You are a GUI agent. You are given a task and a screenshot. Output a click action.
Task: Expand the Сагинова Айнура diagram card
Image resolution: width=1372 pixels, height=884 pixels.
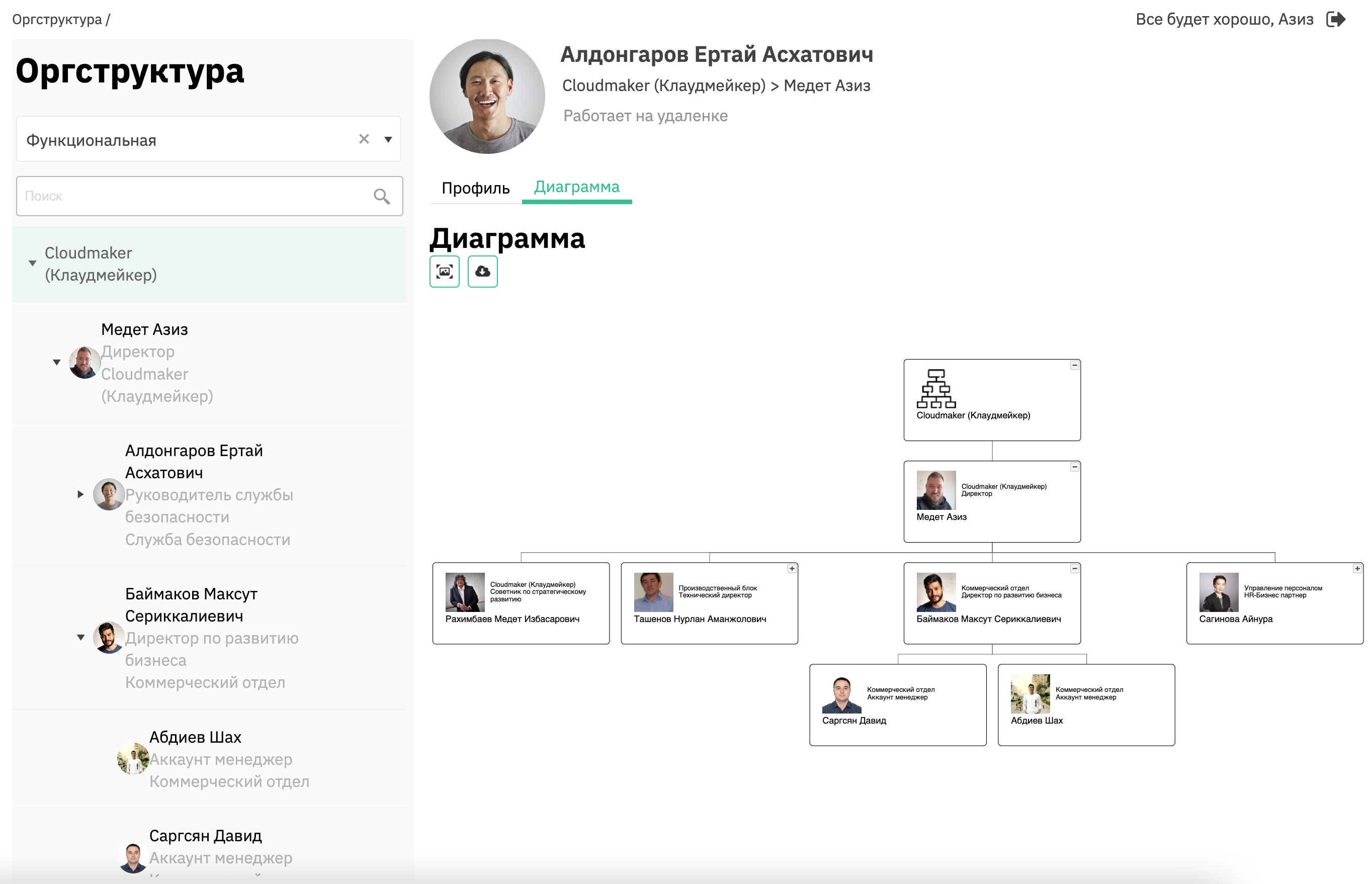pyautogui.click(x=1357, y=568)
